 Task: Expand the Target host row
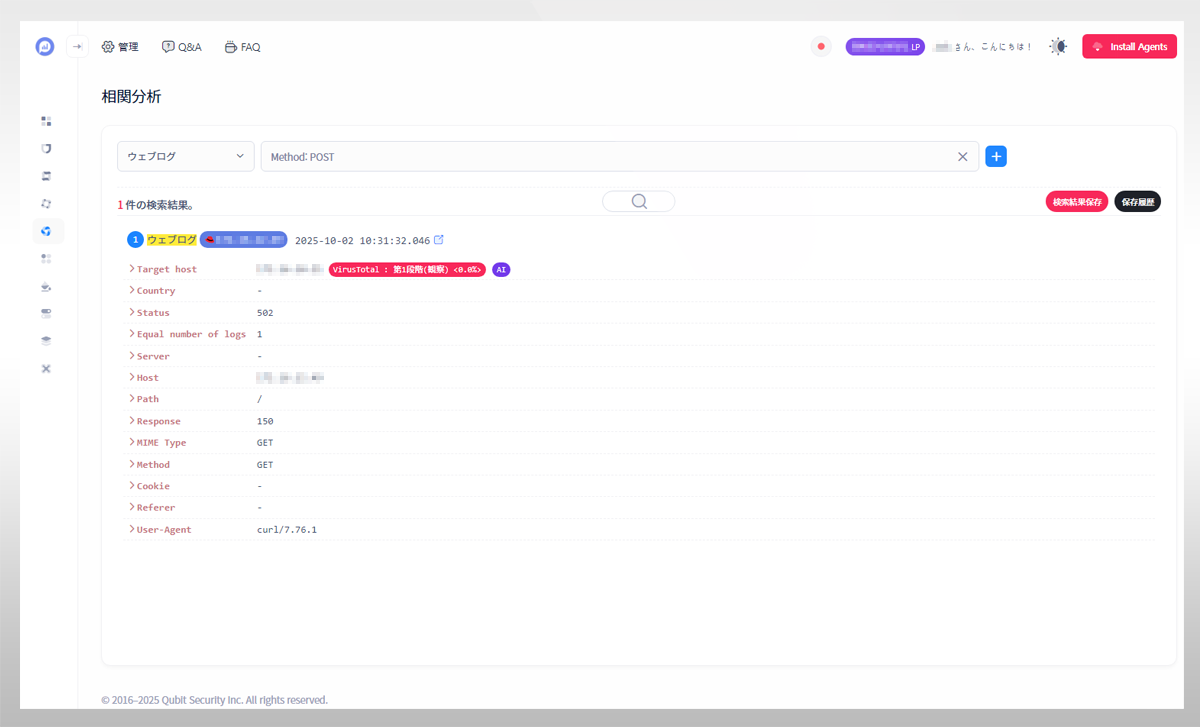point(132,269)
